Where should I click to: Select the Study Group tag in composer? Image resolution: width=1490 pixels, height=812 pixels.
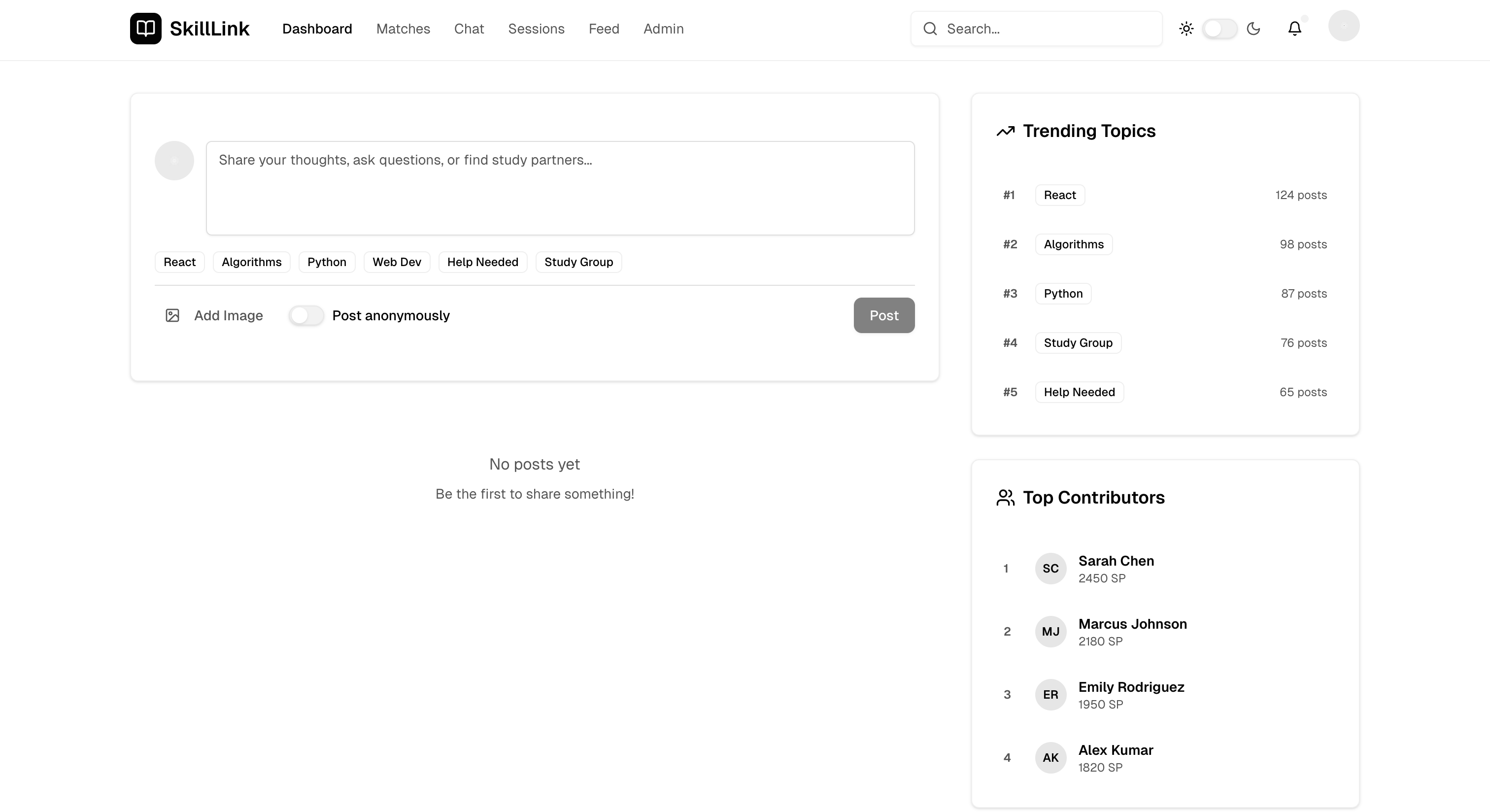tap(578, 262)
